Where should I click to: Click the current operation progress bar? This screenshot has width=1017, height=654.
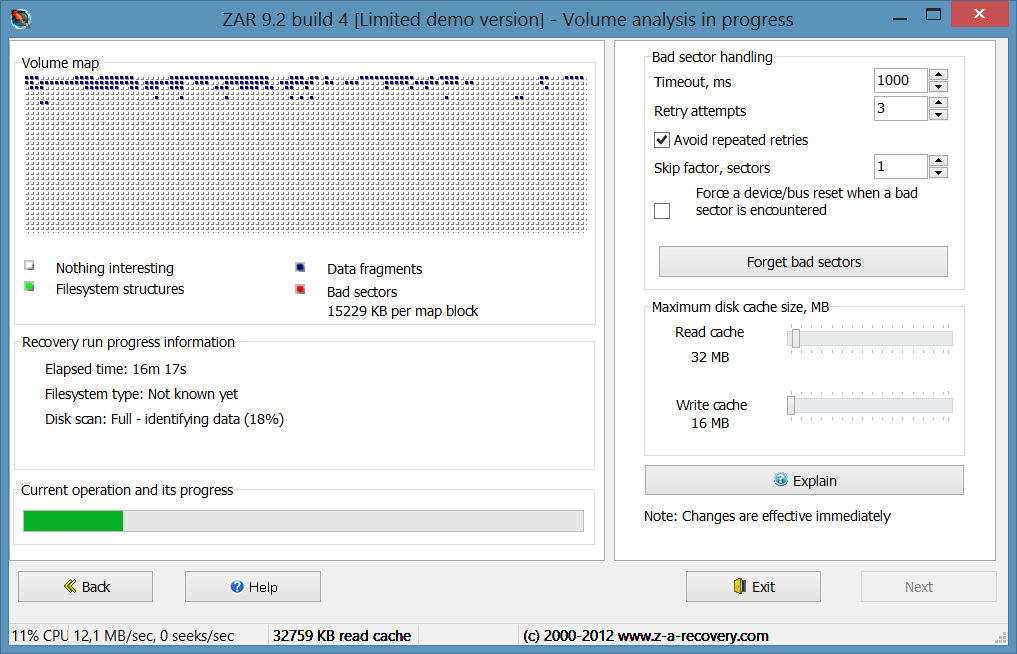pos(304,521)
